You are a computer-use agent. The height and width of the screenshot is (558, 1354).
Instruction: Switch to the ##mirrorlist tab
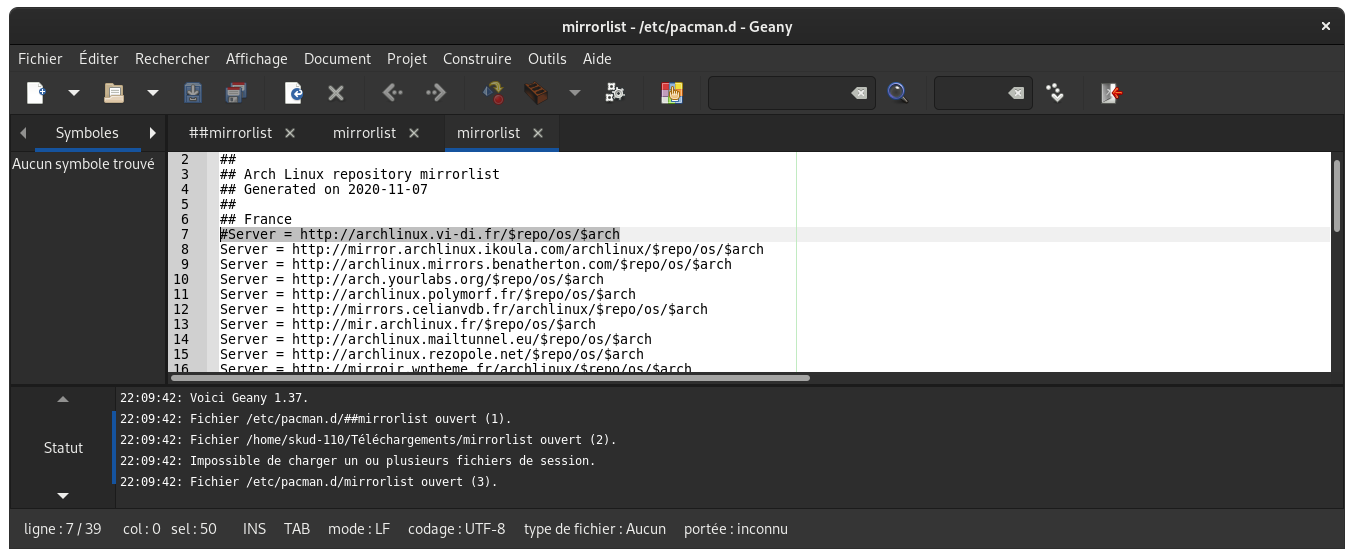[x=230, y=133]
